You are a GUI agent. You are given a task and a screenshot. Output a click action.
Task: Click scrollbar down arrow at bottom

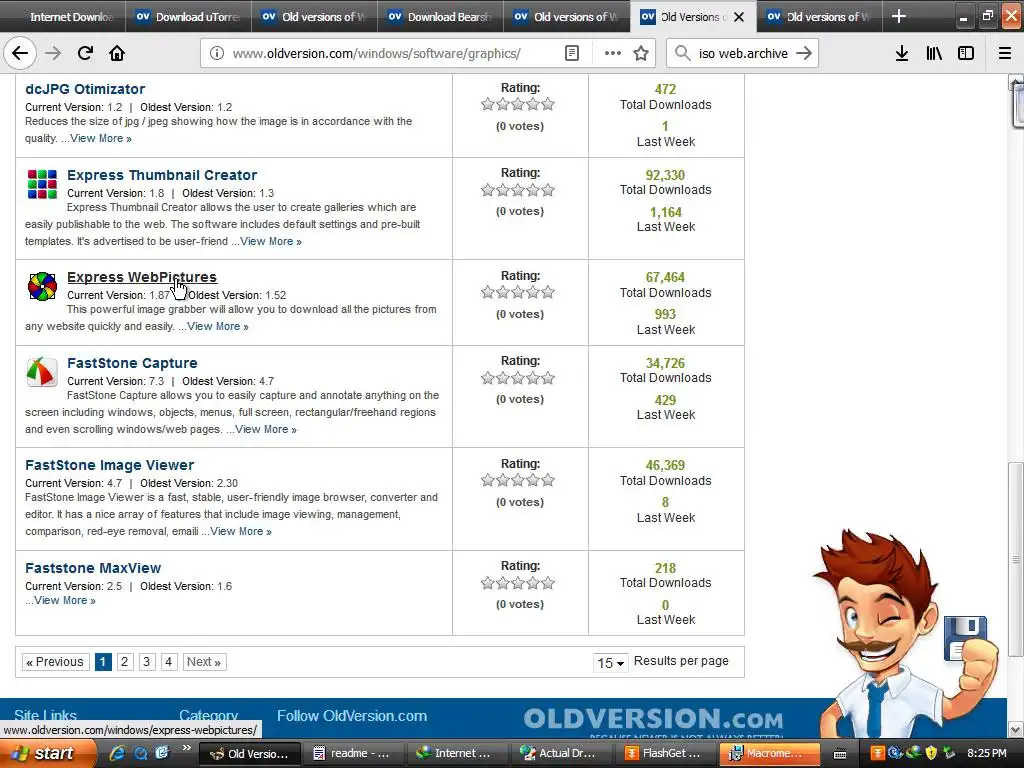tap(1016, 729)
